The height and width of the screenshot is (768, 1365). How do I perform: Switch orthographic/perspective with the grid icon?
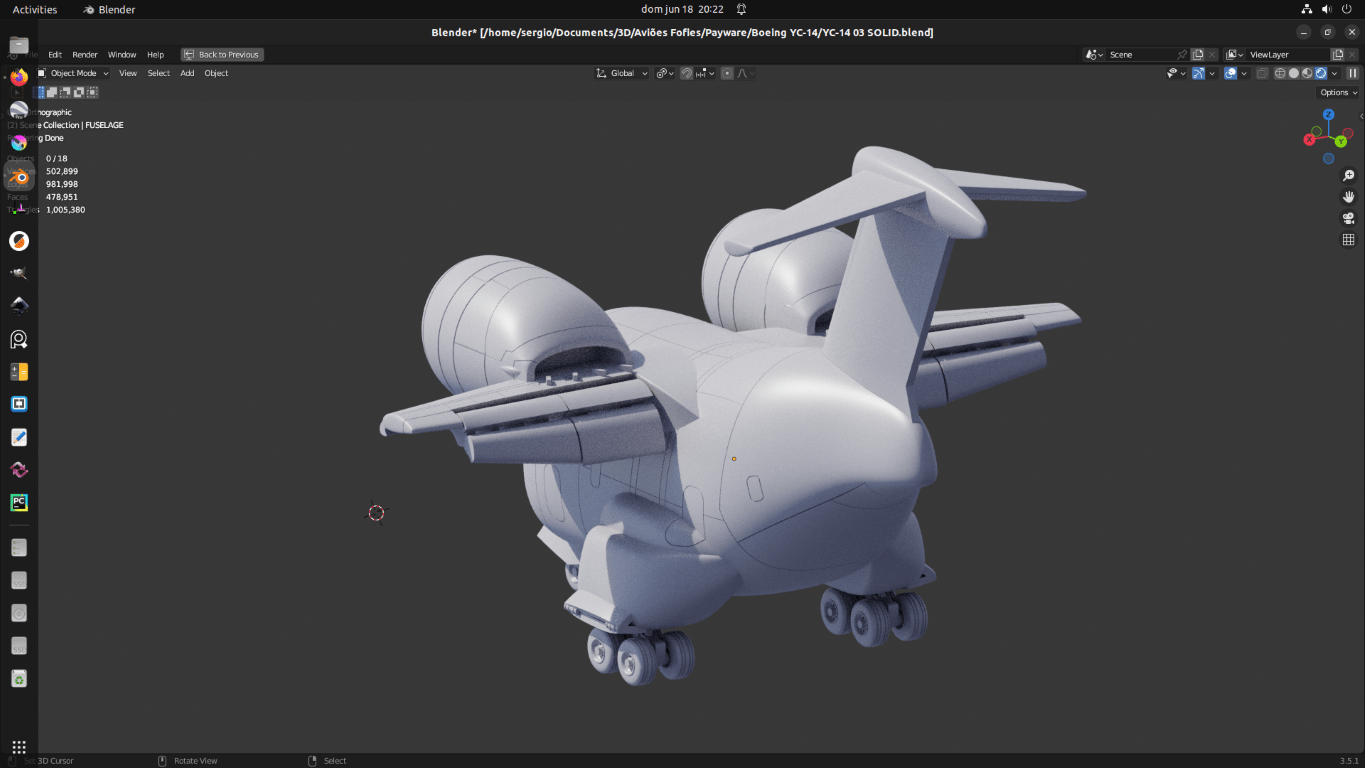[x=1348, y=240]
